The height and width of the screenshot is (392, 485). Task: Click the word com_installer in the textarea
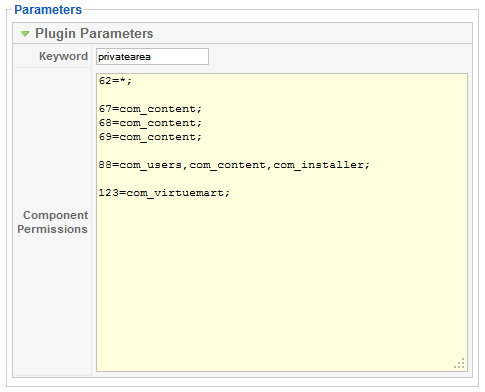319,165
